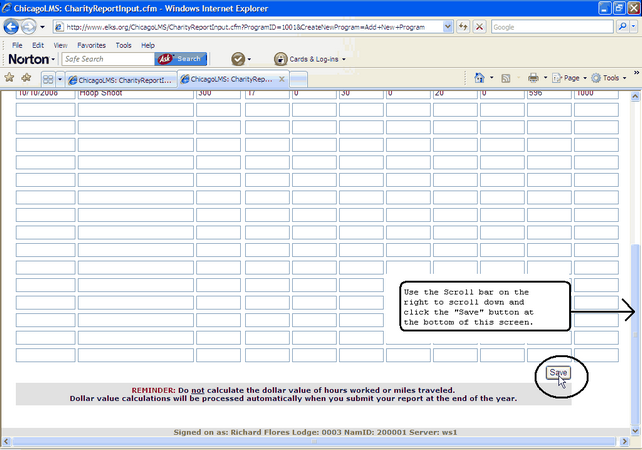Open the Favorites menu

coord(91,45)
